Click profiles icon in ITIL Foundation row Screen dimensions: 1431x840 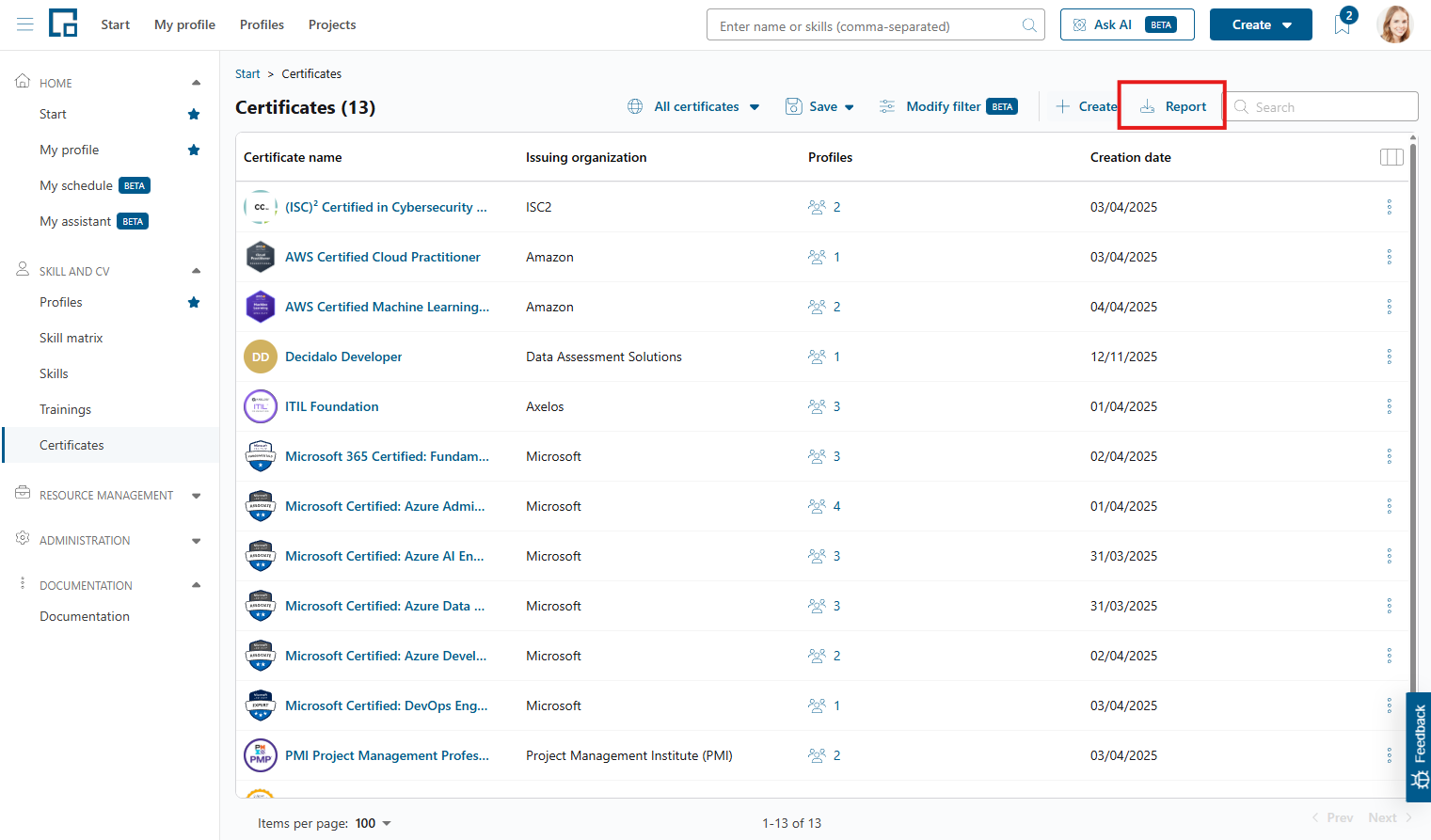point(817,406)
